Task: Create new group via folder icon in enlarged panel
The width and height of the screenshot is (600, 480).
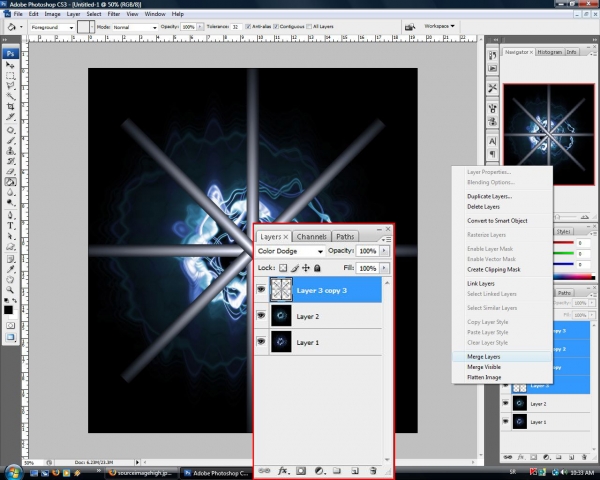Action: [x=337, y=471]
